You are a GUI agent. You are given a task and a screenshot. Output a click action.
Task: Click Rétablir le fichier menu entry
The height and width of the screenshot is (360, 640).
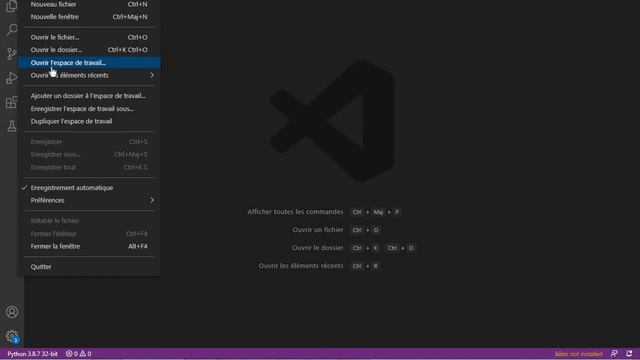coord(89,221)
